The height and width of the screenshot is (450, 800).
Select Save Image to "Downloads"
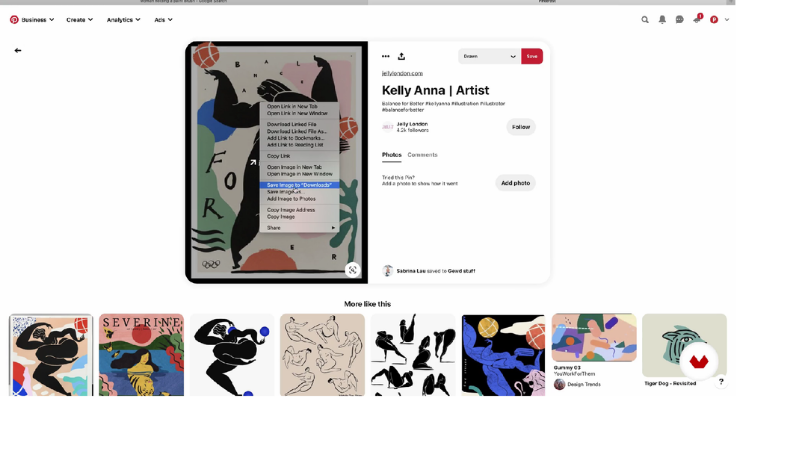tap(299, 185)
